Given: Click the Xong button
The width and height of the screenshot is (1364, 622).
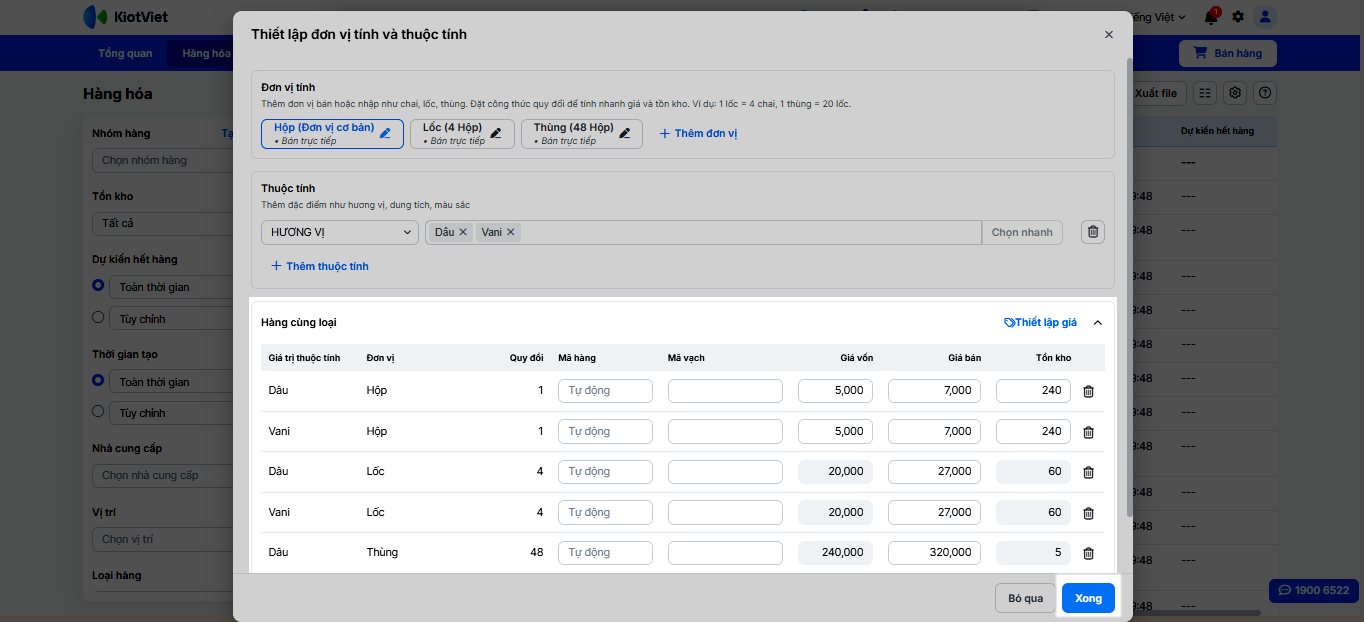Looking at the screenshot, I should coord(1088,598).
